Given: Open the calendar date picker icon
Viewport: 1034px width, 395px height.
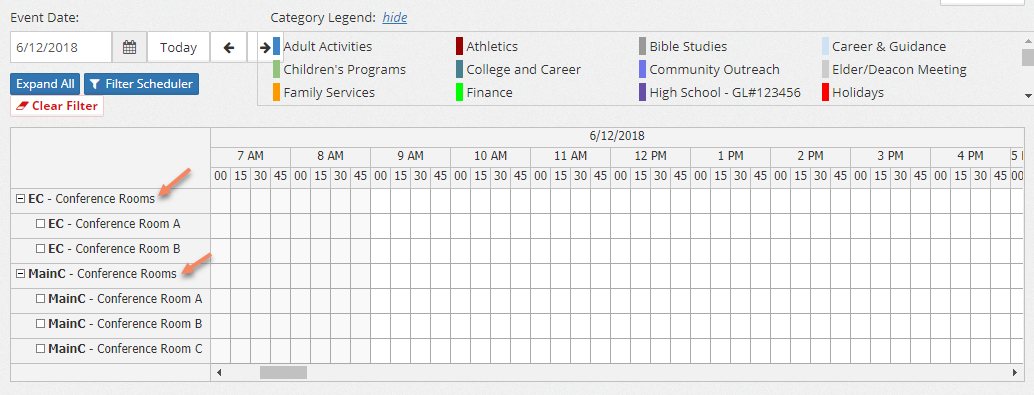Looking at the screenshot, I should [129, 47].
